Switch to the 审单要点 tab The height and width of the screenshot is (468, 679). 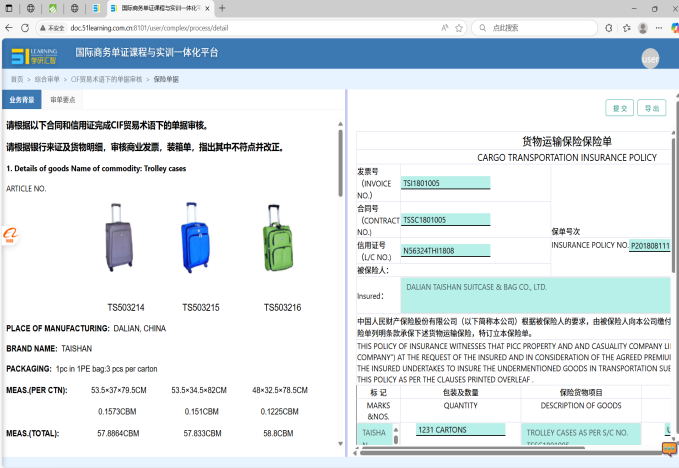coord(62,100)
